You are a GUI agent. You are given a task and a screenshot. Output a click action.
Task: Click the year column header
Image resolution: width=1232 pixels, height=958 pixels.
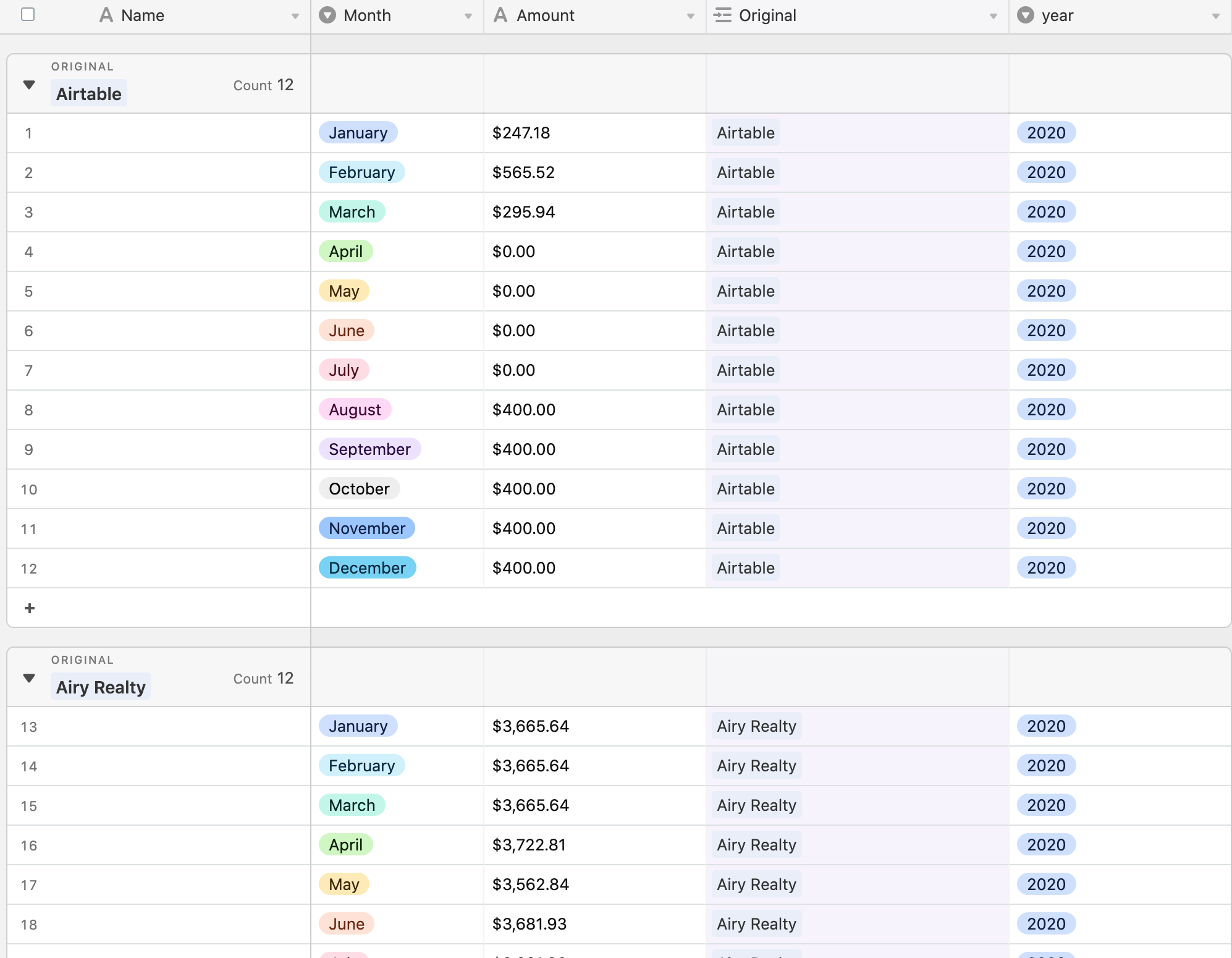(1120, 17)
